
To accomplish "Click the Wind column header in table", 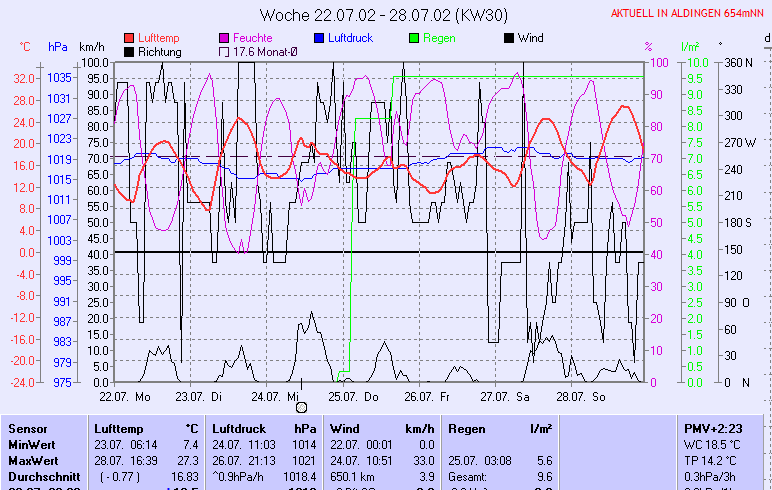I will click(343, 428).
